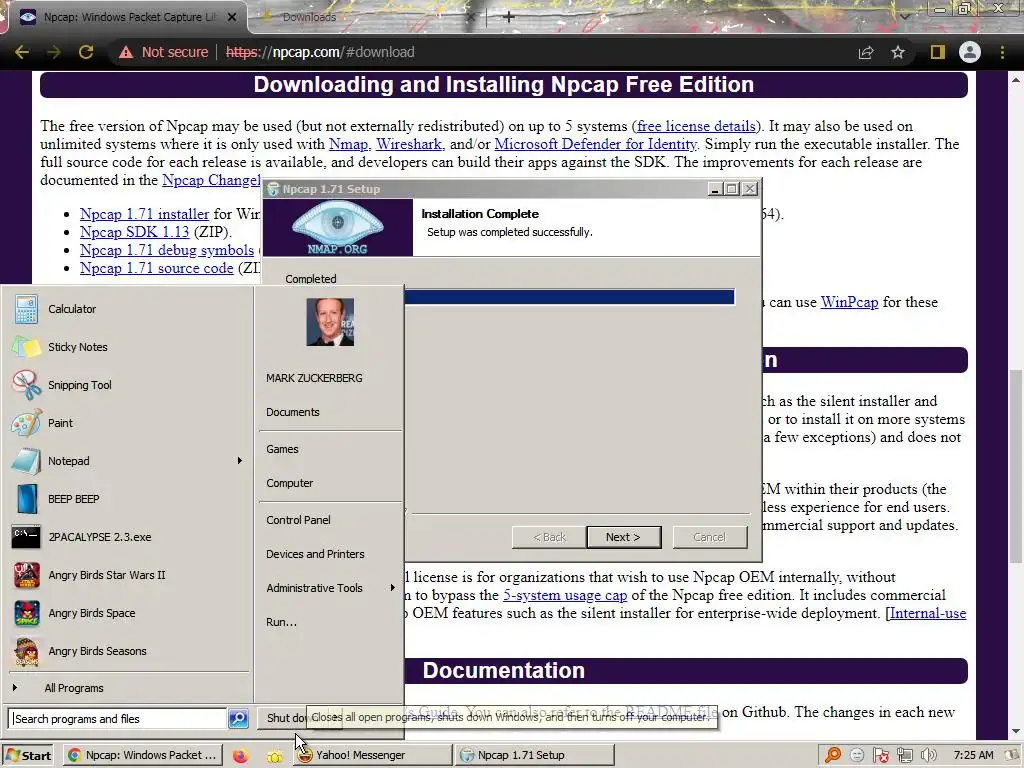Open Computer from the Start menu
Image resolution: width=1024 pixels, height=768 pixels.
click(x=289, y=483)
